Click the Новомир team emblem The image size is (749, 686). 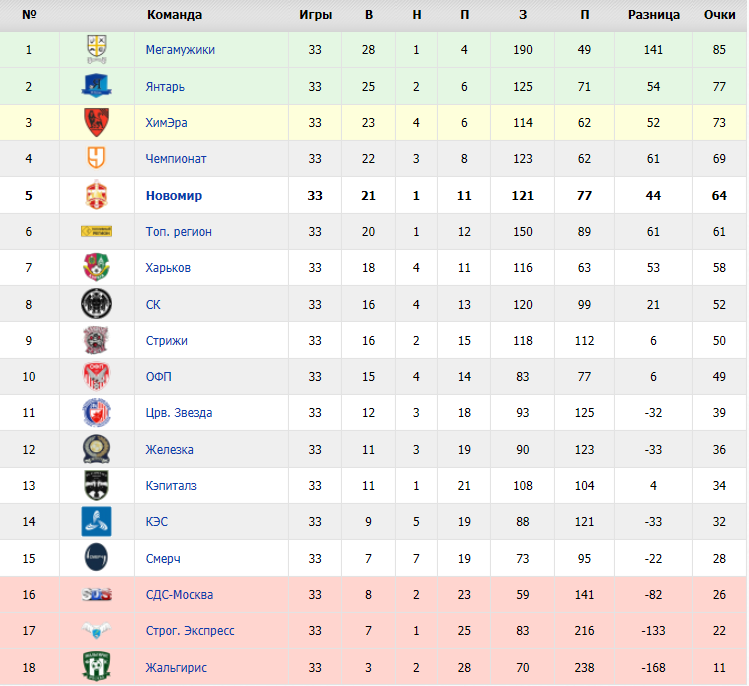tap(96, 195)
